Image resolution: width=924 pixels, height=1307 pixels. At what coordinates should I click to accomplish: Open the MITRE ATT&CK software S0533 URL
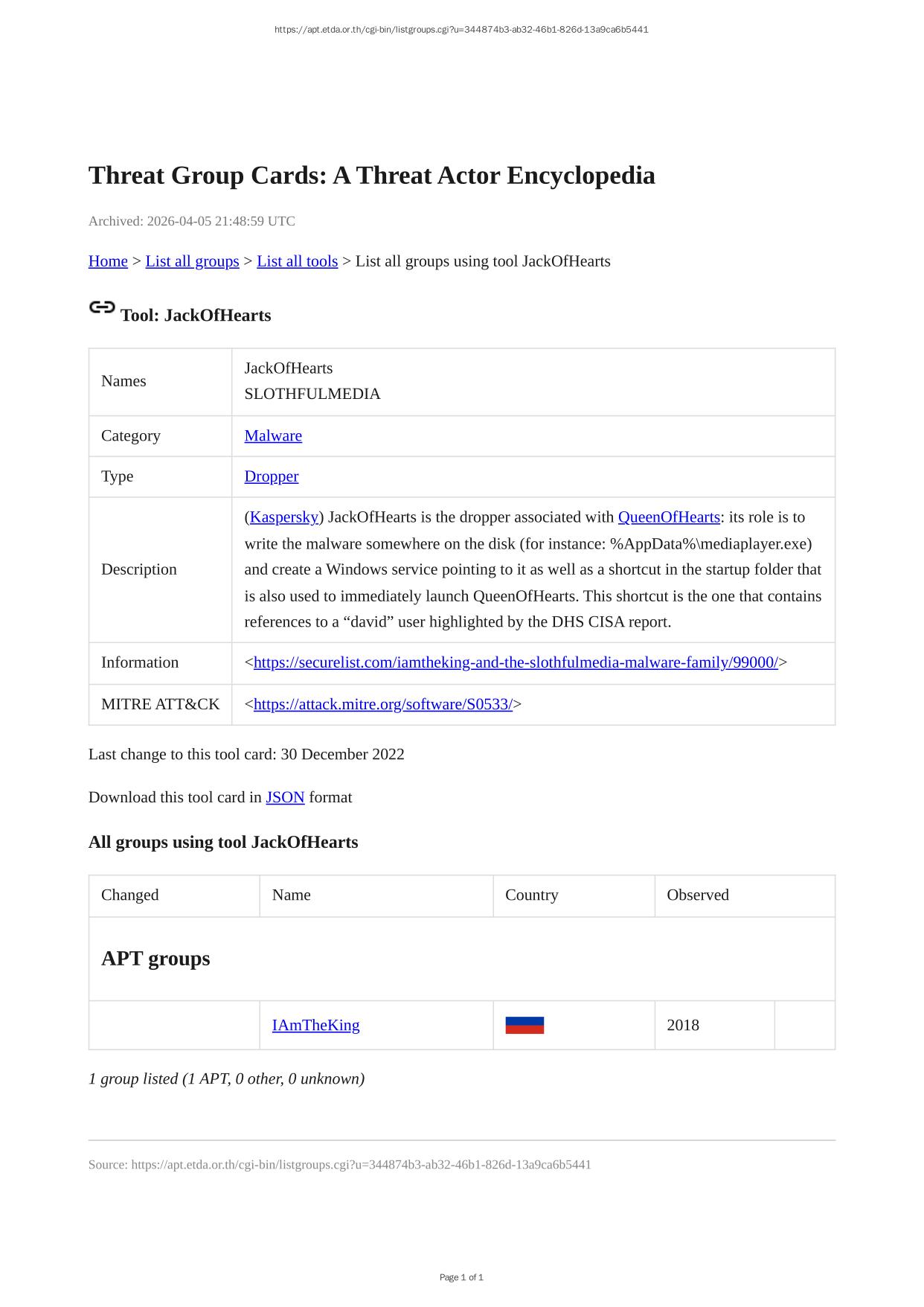(382, 704)
